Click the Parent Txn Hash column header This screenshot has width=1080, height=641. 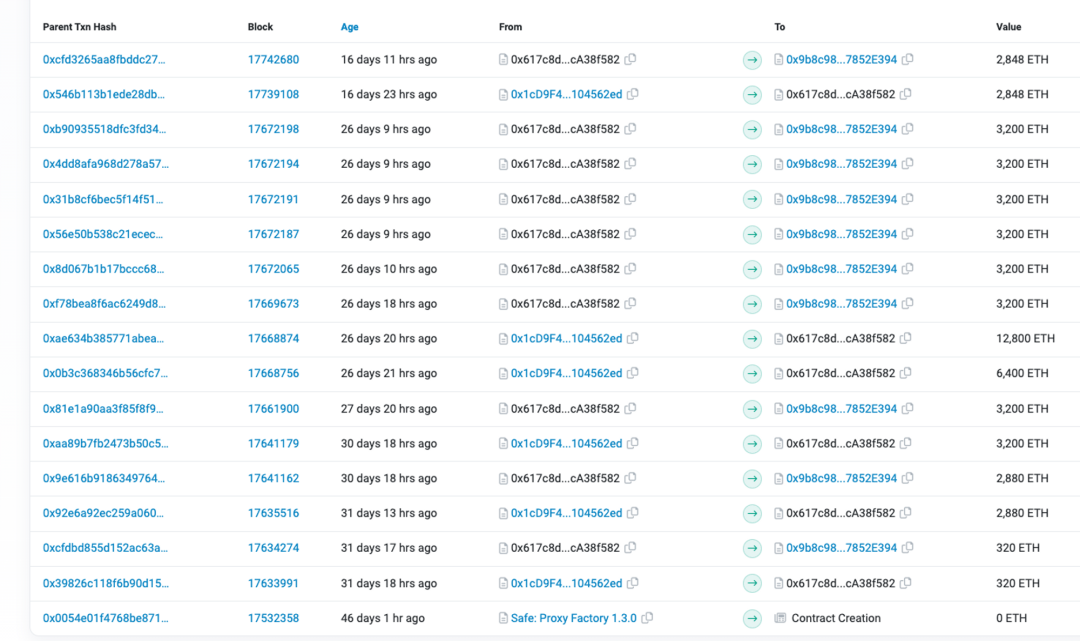[x=79, y=27]
